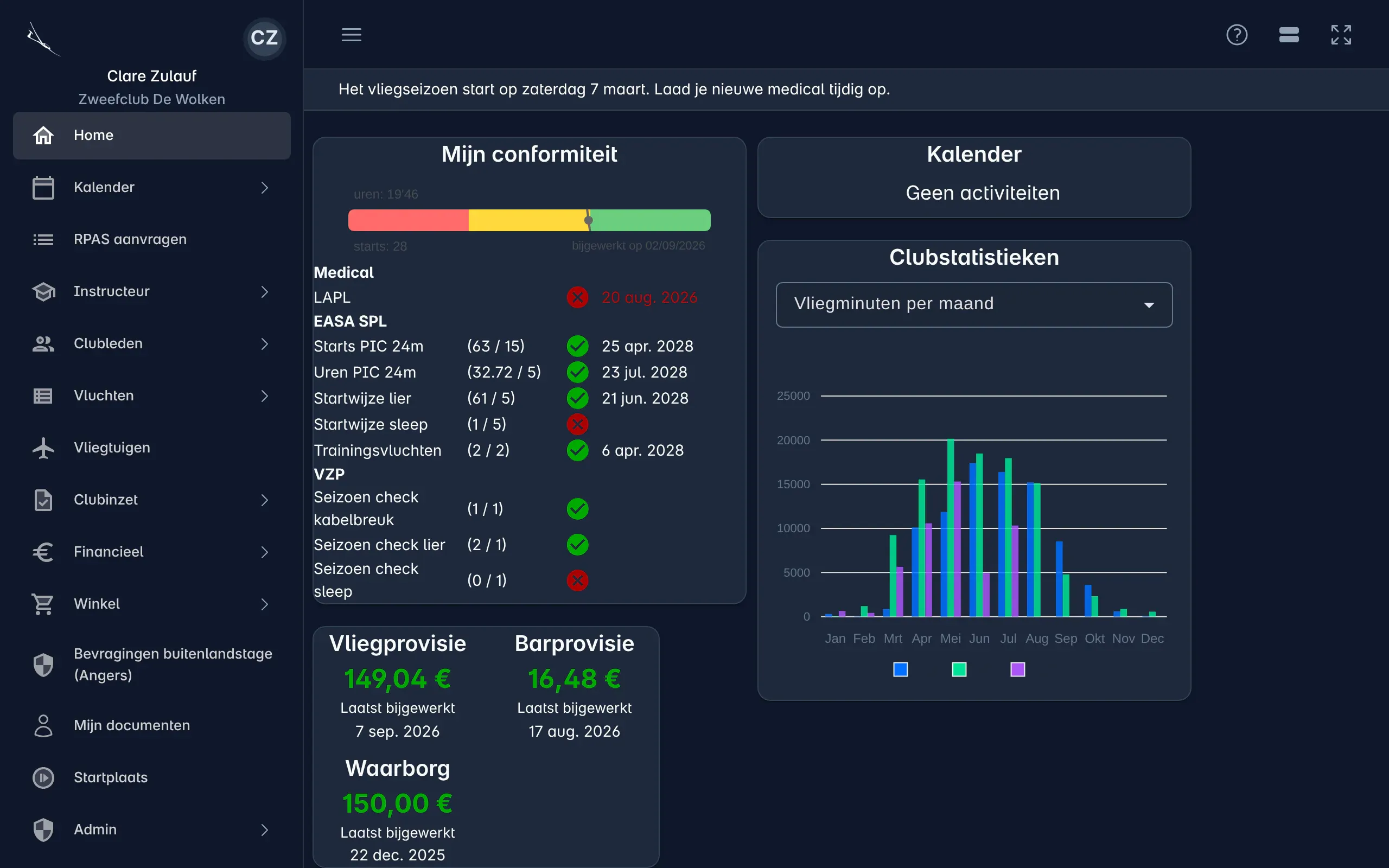
Task: Click the red cross for Startwijze sleep
Action: tap(577, 424)
